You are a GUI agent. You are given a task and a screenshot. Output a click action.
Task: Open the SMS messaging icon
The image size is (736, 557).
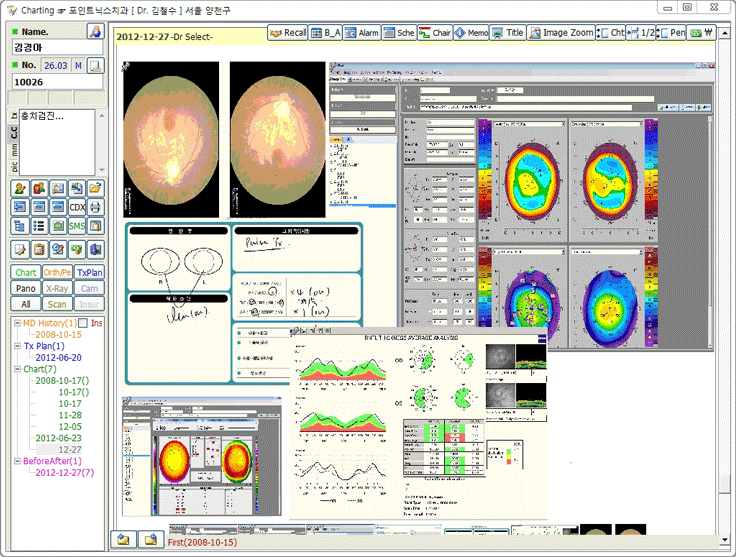[x=76, y=225]
